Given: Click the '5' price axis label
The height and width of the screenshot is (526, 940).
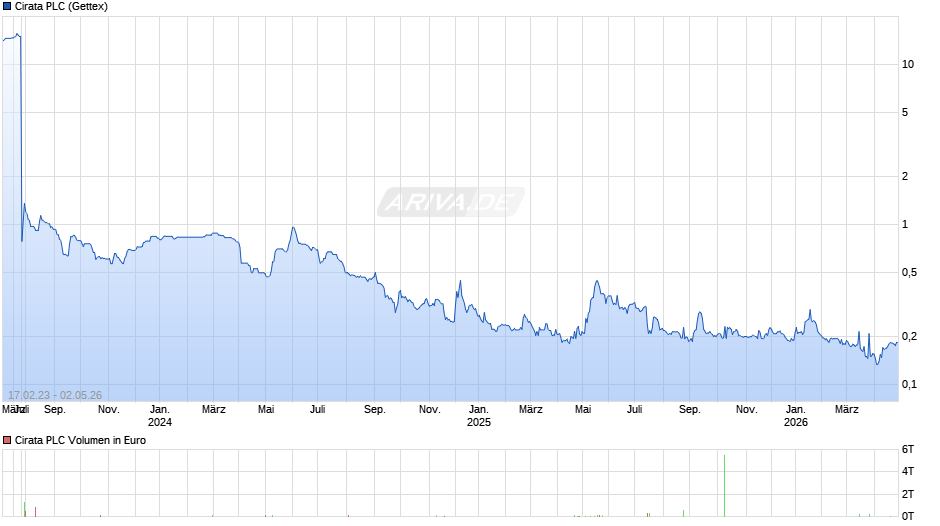Looking at the screenshot, I should pyautogui.click(x=905, y=112).
